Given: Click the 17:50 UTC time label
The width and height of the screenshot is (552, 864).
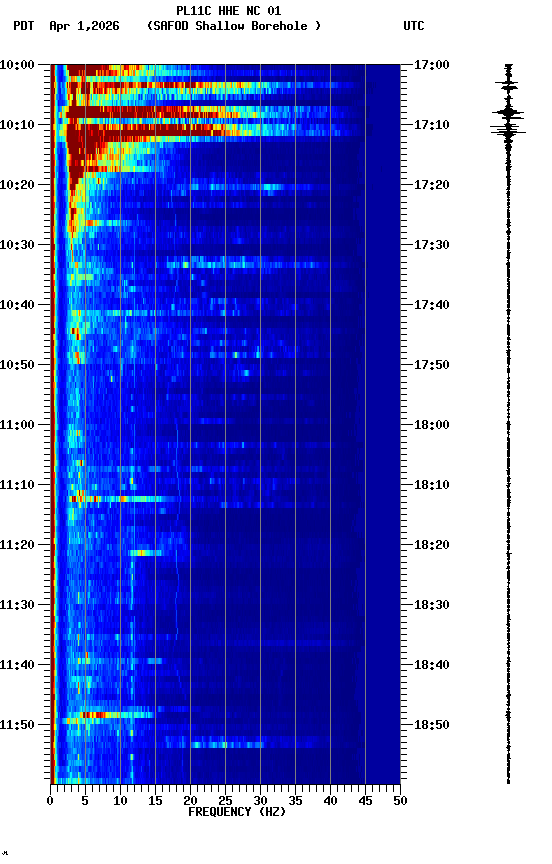Looking at the screenshot, I should click(x=432, y=365).
